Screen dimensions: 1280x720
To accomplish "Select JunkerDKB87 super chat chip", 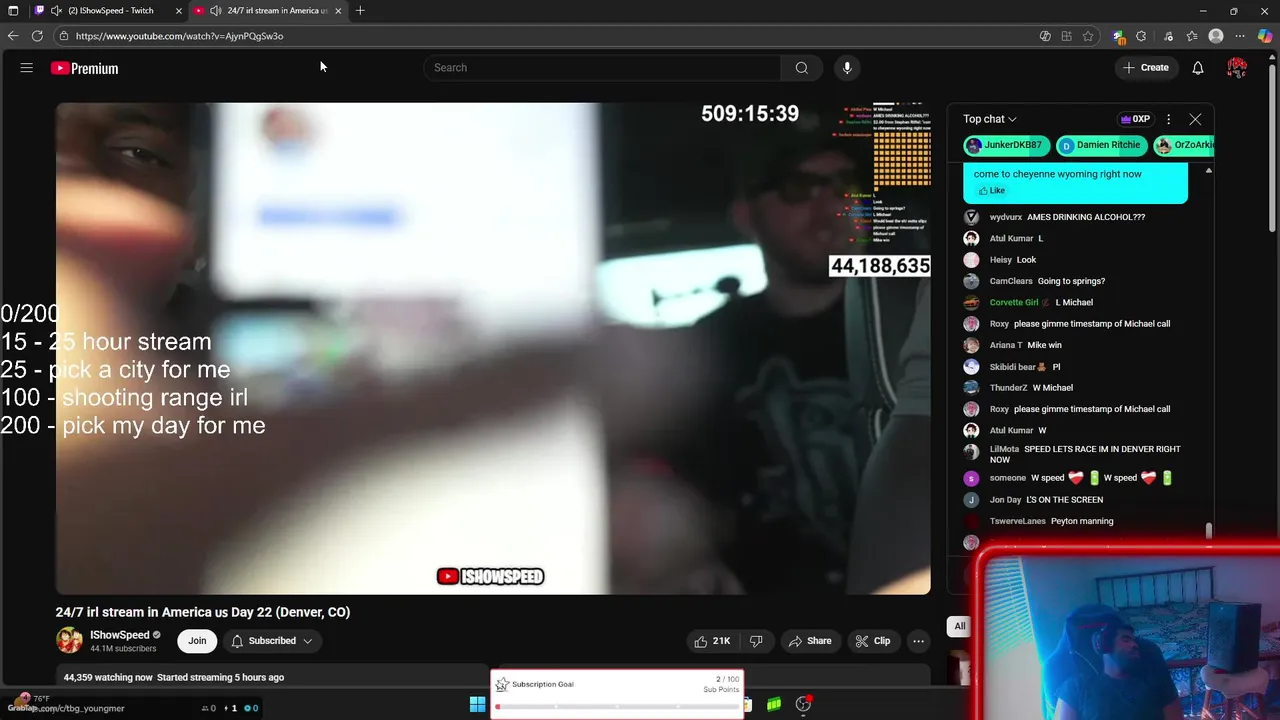I will (x=1006, y=145).
